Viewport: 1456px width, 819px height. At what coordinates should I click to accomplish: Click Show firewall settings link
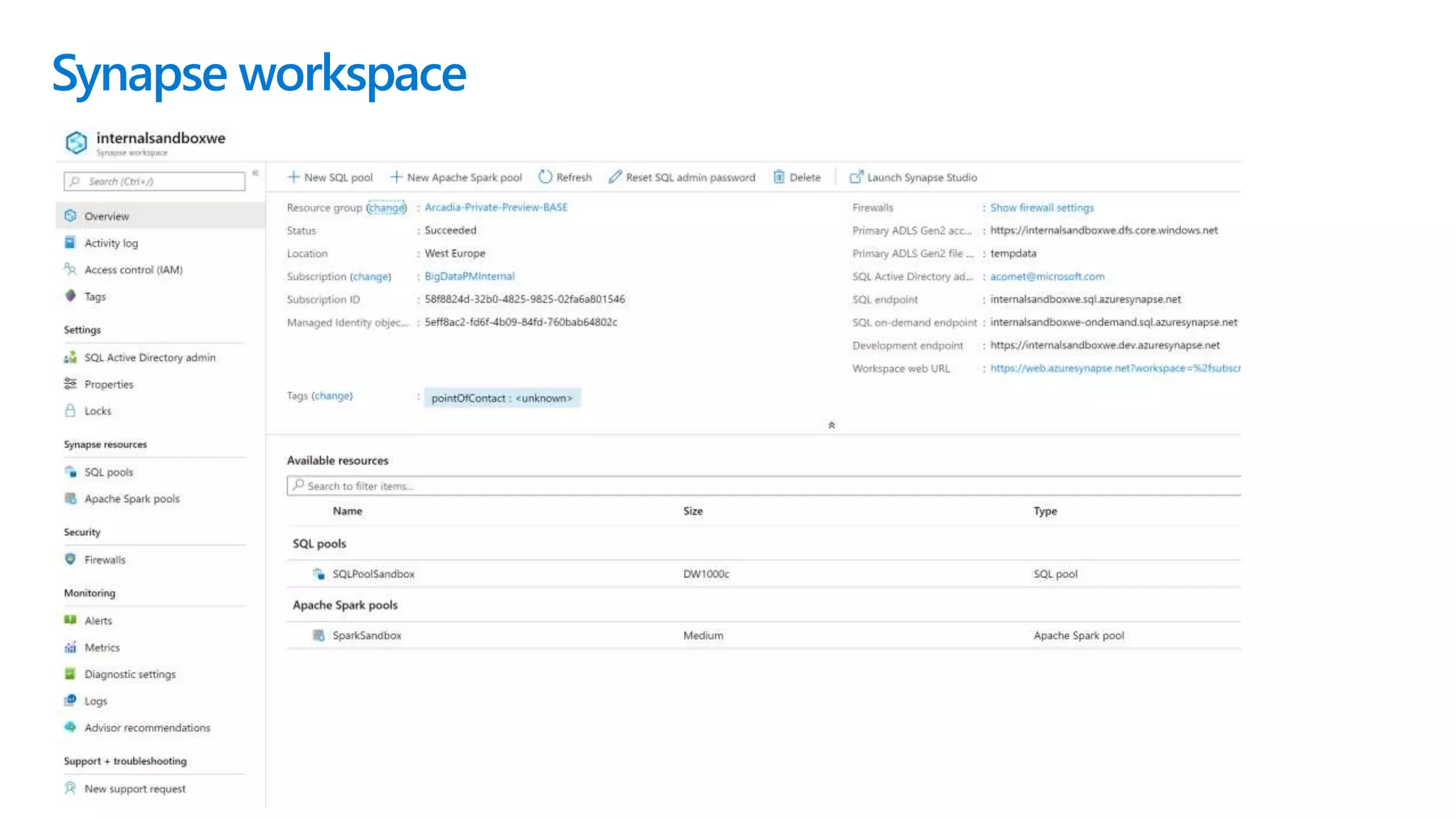1042,208
